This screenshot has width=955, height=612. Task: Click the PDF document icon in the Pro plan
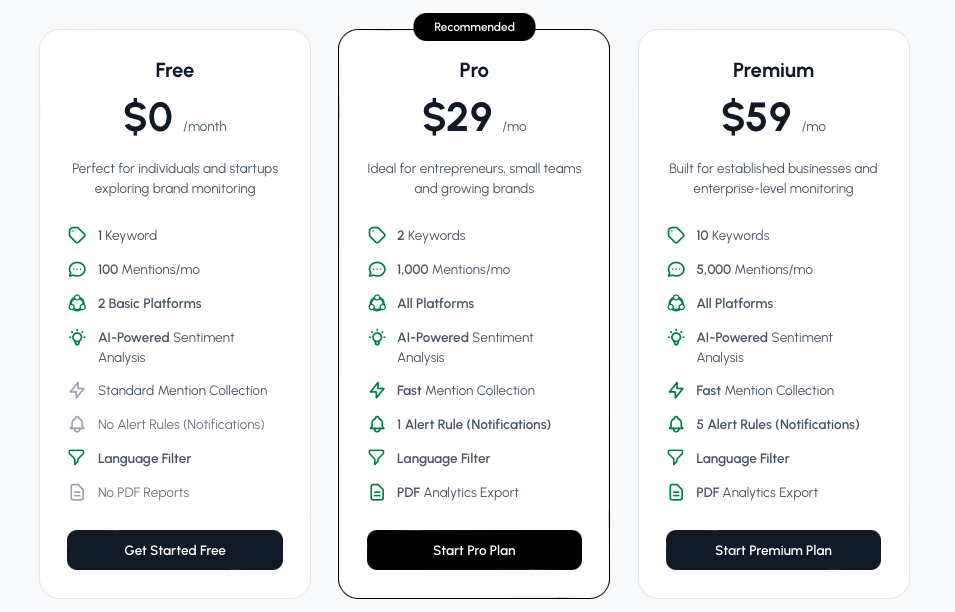[x=377, y=492]
